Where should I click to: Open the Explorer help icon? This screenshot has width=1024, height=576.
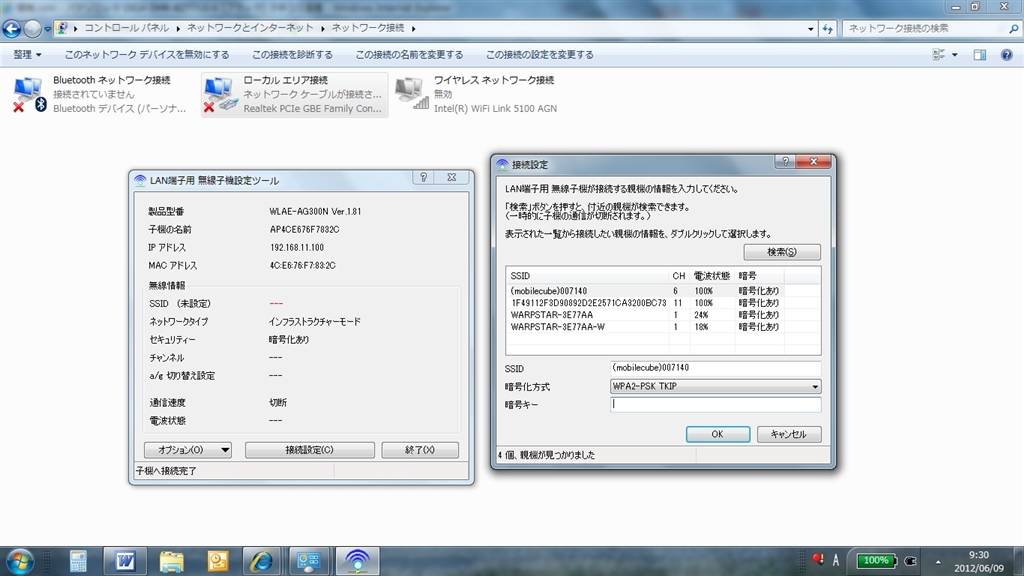[x=1006, y=55]
